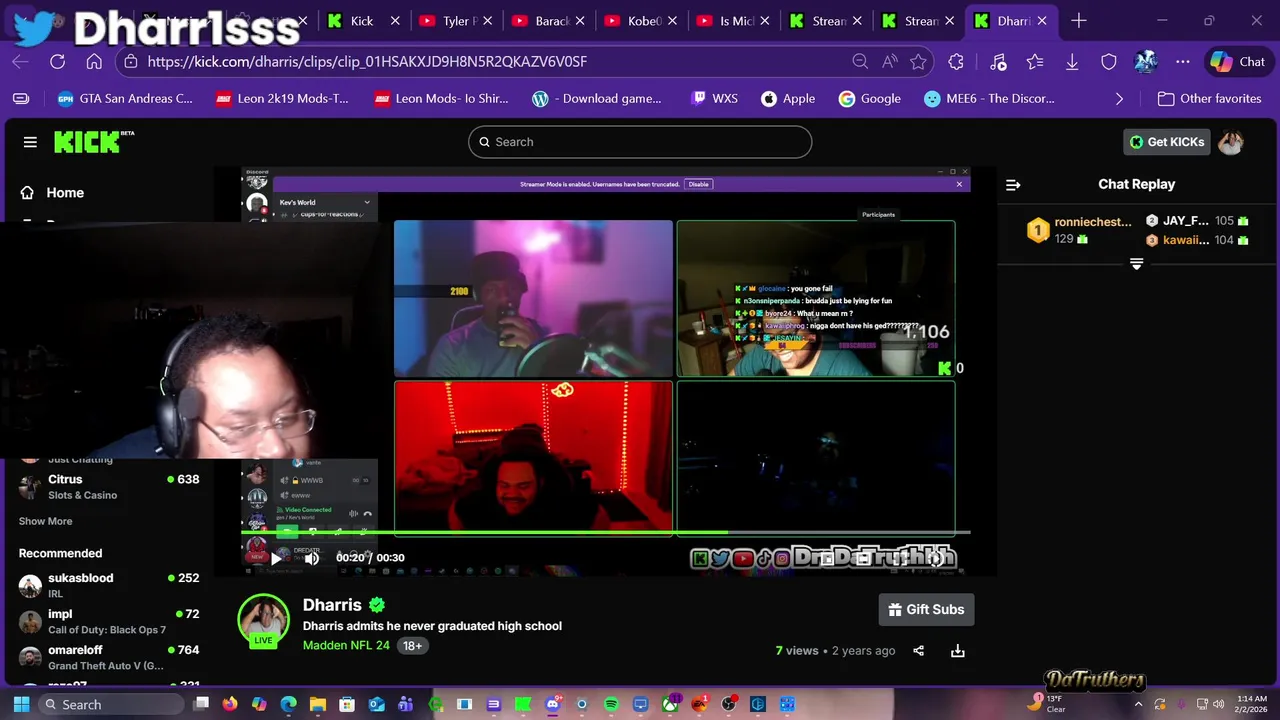Open the Apple bookmark

pyautogui.click(x=788, y=99)
